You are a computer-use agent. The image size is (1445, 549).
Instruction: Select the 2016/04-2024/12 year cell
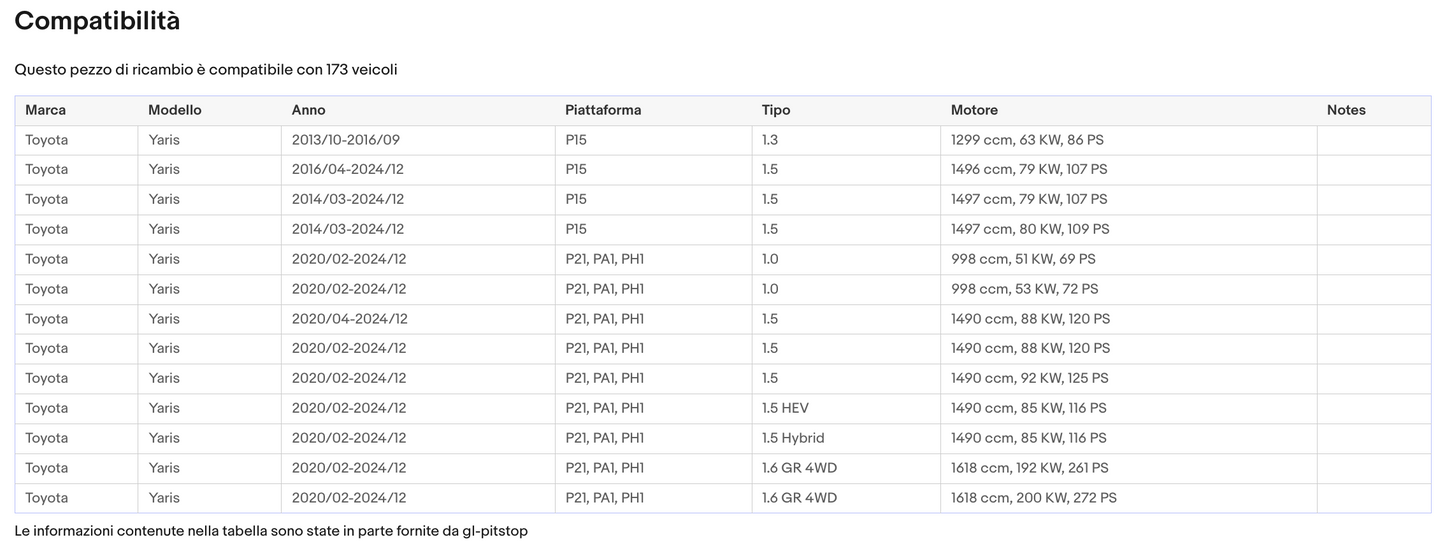348,170
